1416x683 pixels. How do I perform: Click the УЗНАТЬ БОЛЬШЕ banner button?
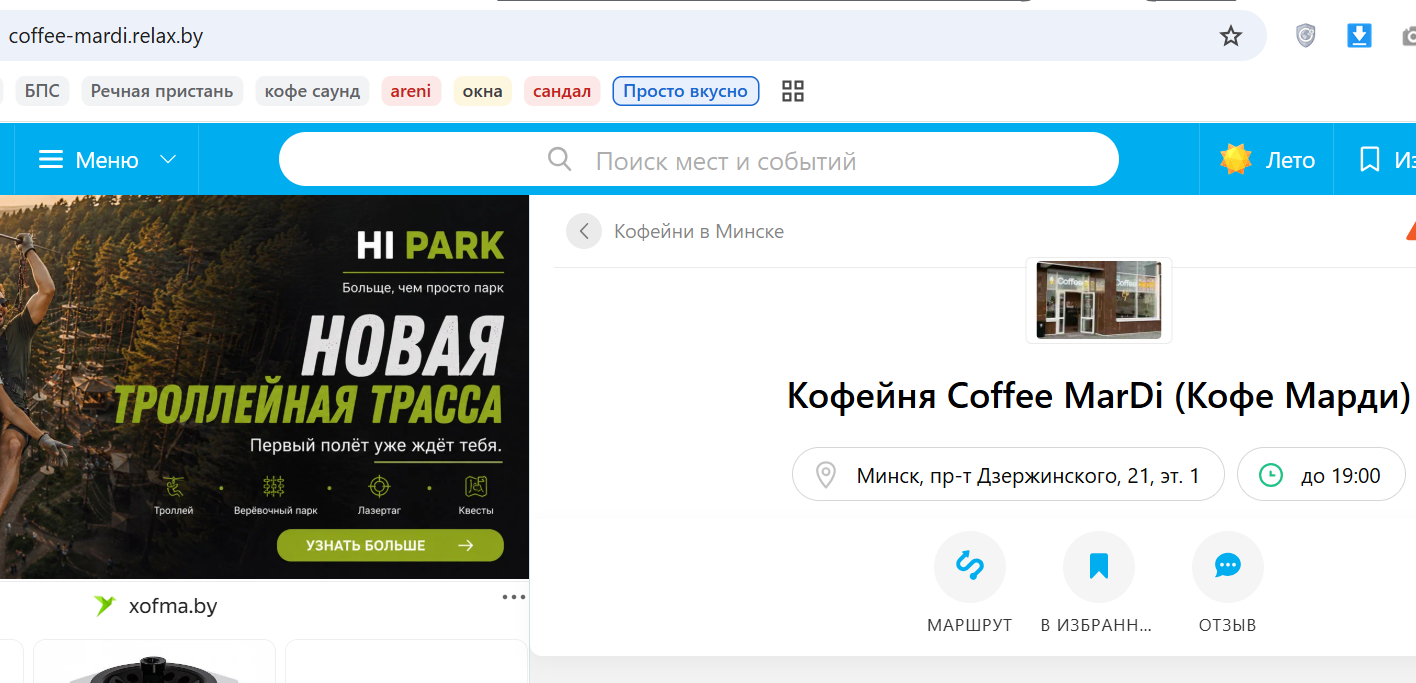(390, 545)
